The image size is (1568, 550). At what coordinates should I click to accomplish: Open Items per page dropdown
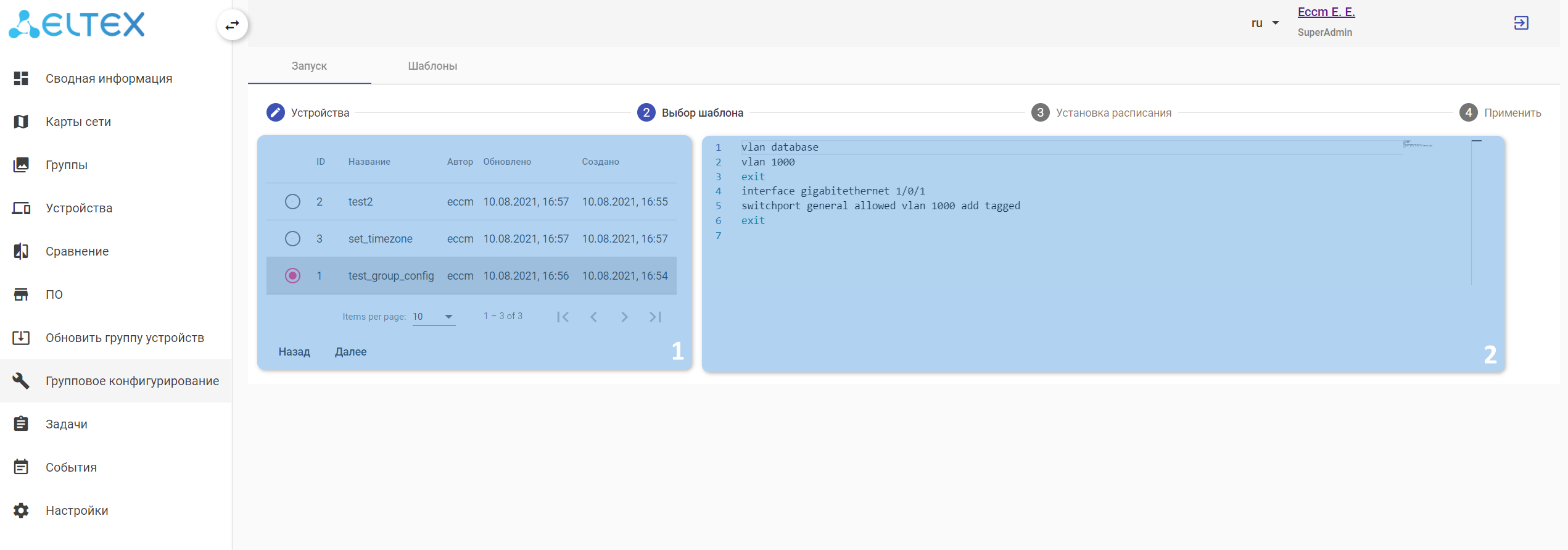tap(434, 317)
